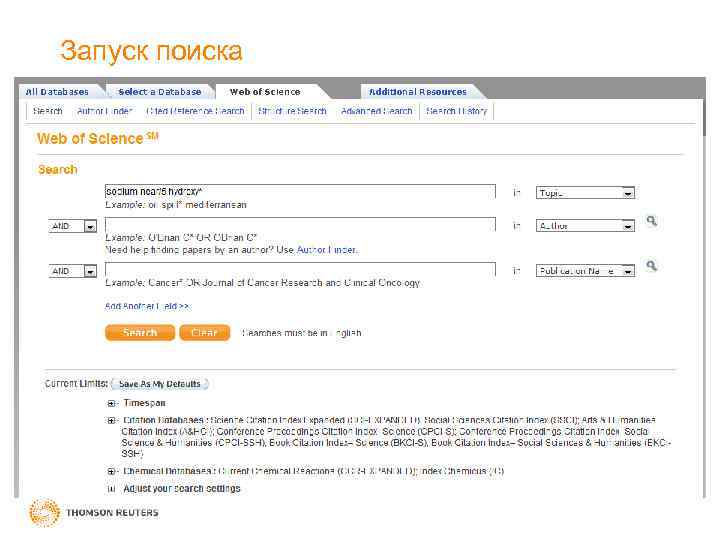The width and height of the screenshot is (720, 540).
Task: Open Search History sub-tab
Action: coord(456,111)
